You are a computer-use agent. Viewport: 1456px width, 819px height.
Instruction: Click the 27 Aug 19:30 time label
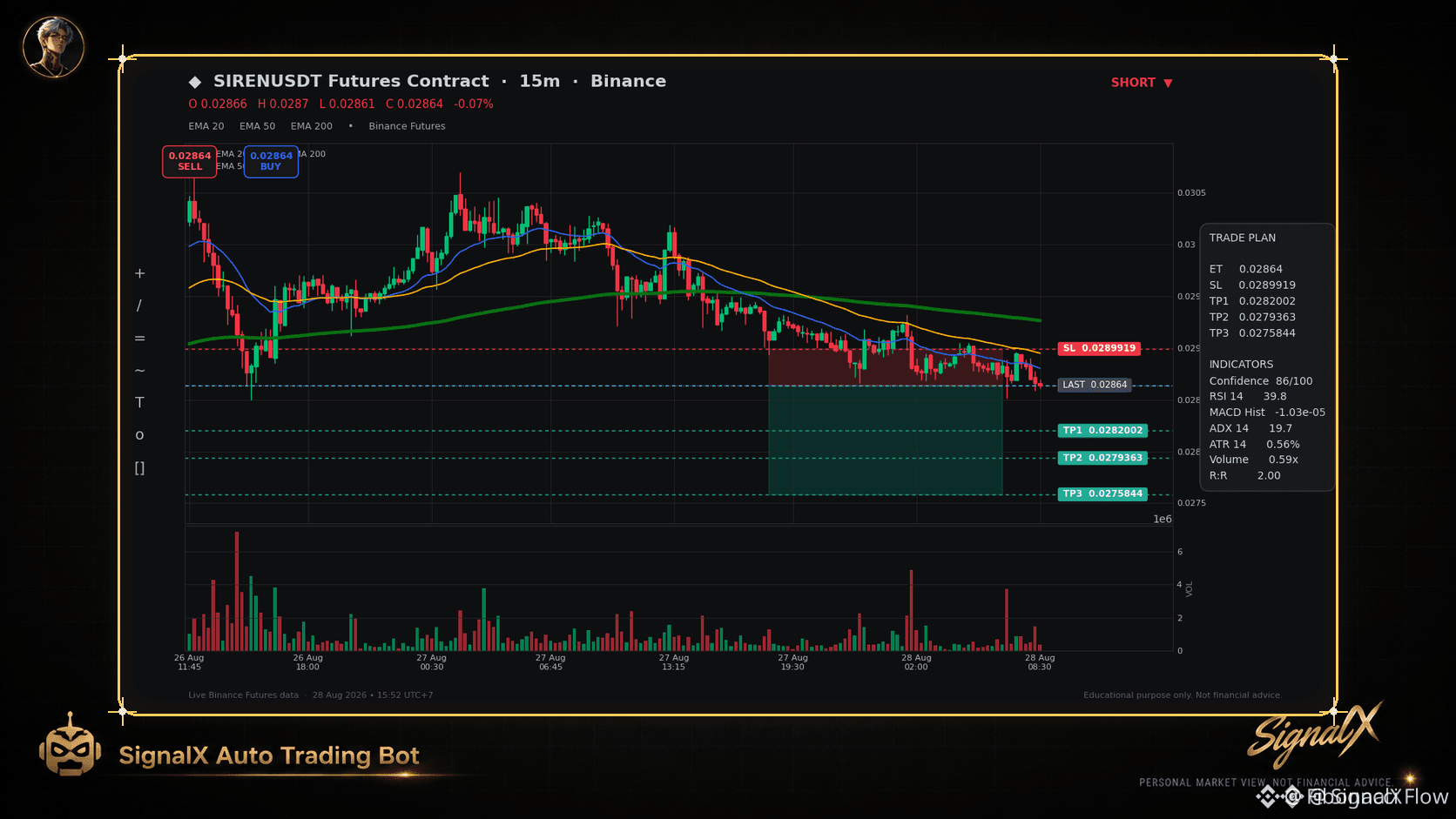(x=792, y=662)
